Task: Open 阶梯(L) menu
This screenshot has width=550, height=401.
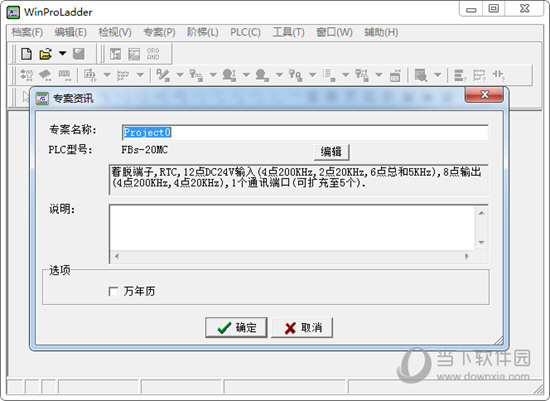Action: point(203,32)
